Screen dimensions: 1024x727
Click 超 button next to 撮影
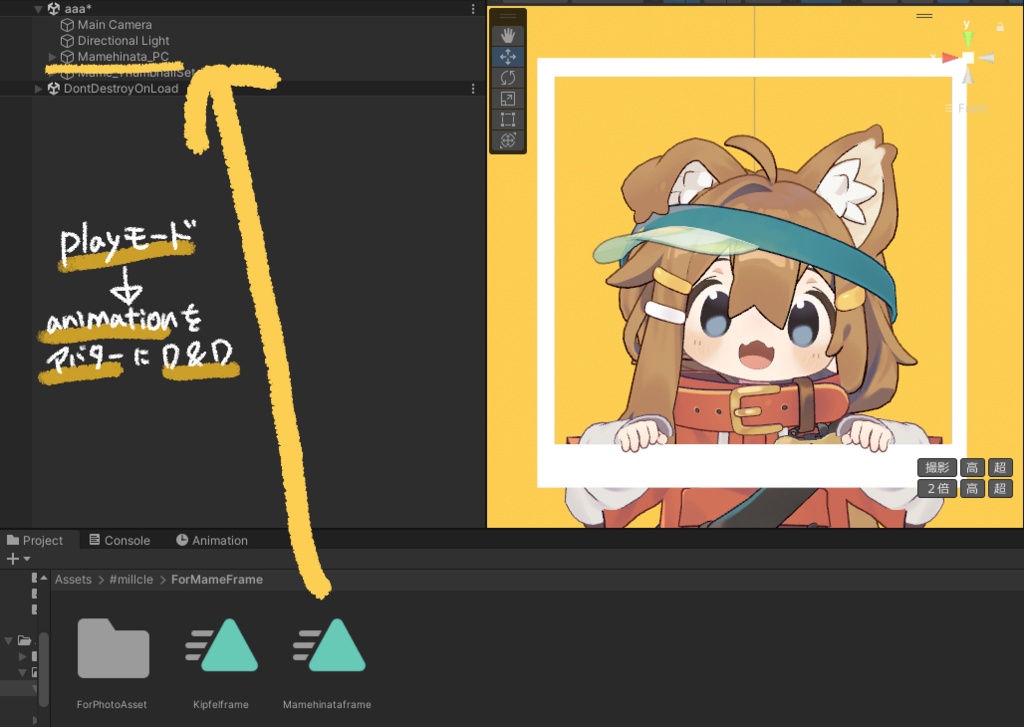[1000, 468]
